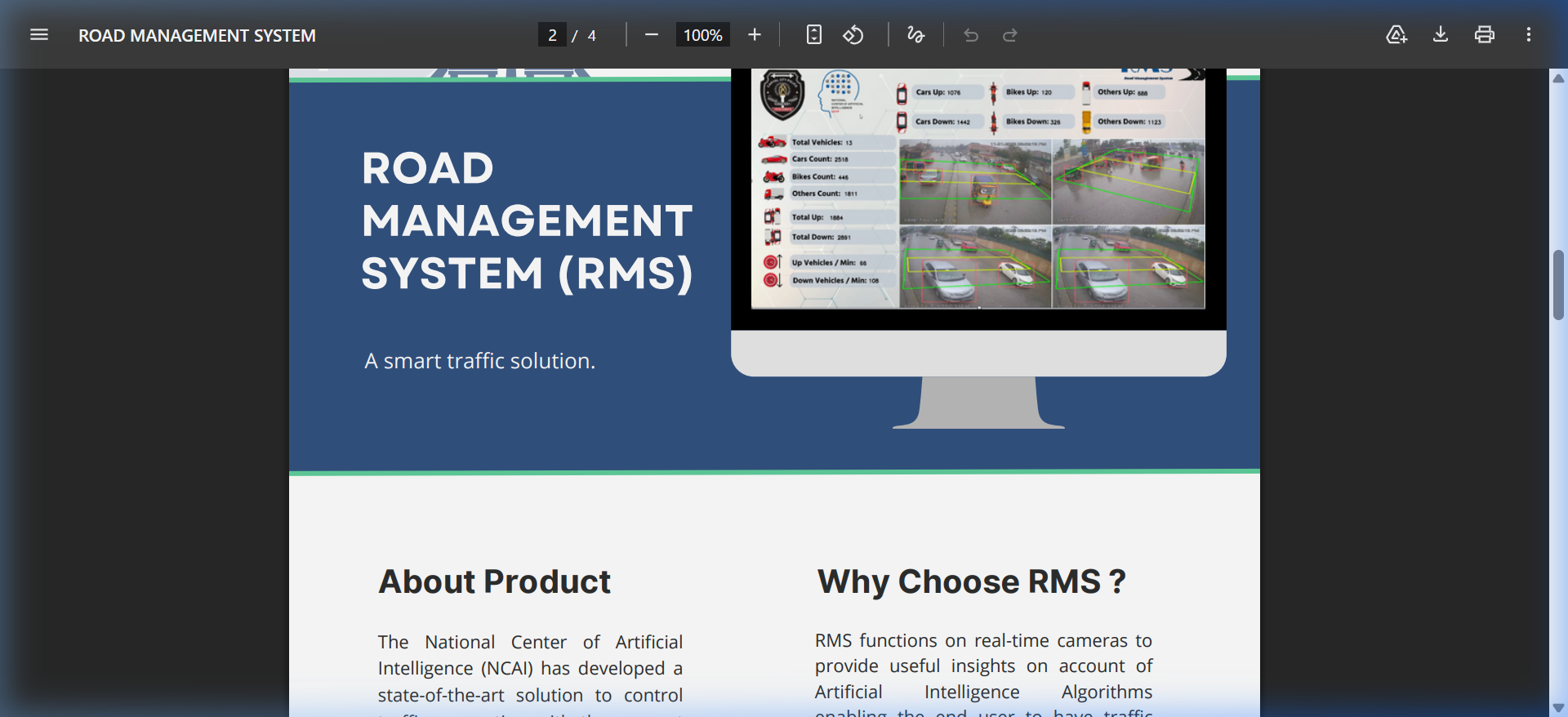Click the scrollbar down arrow

pos(1558,707)
